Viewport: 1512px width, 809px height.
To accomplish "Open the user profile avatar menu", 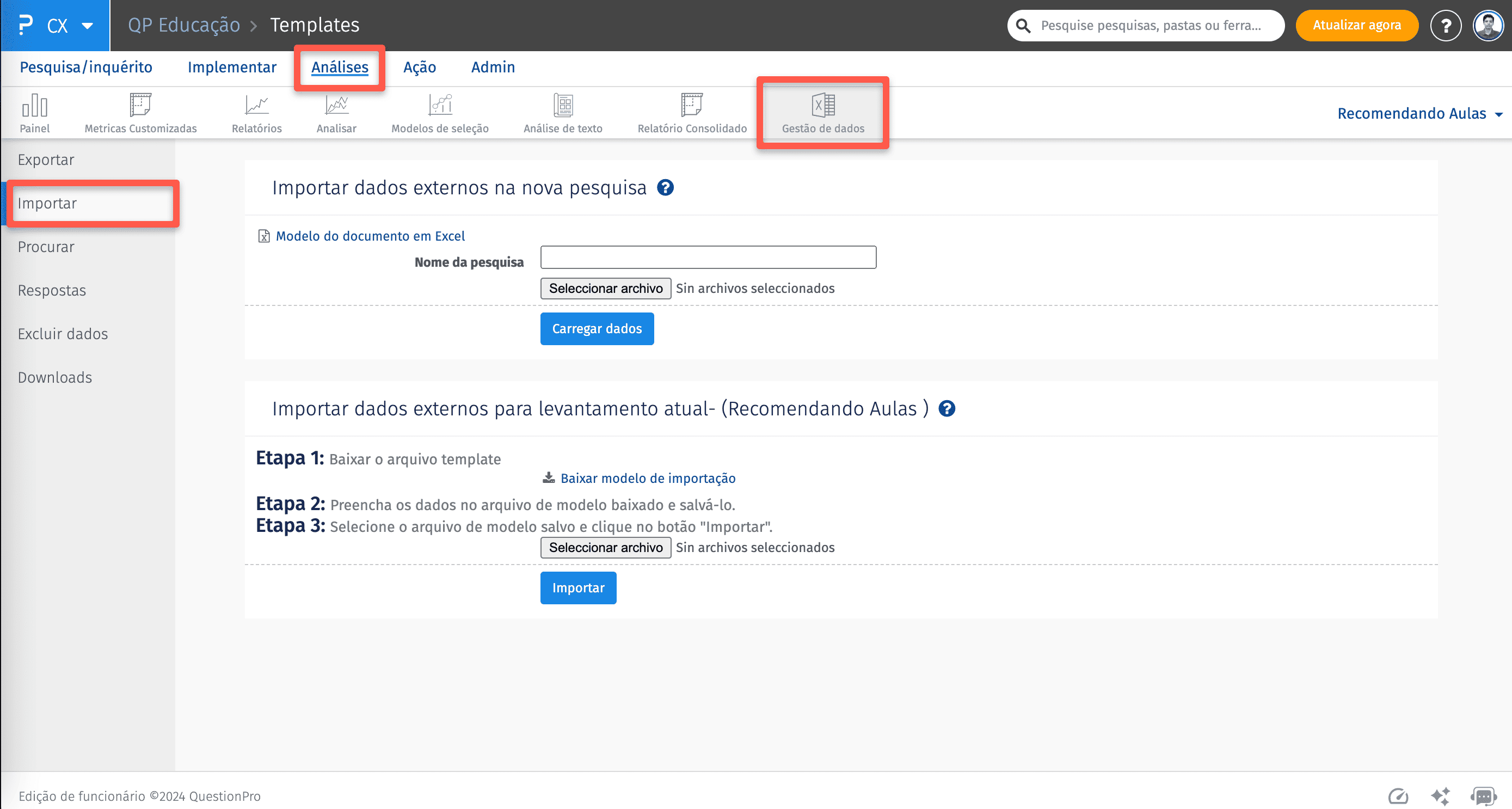I will point(1488,26).
